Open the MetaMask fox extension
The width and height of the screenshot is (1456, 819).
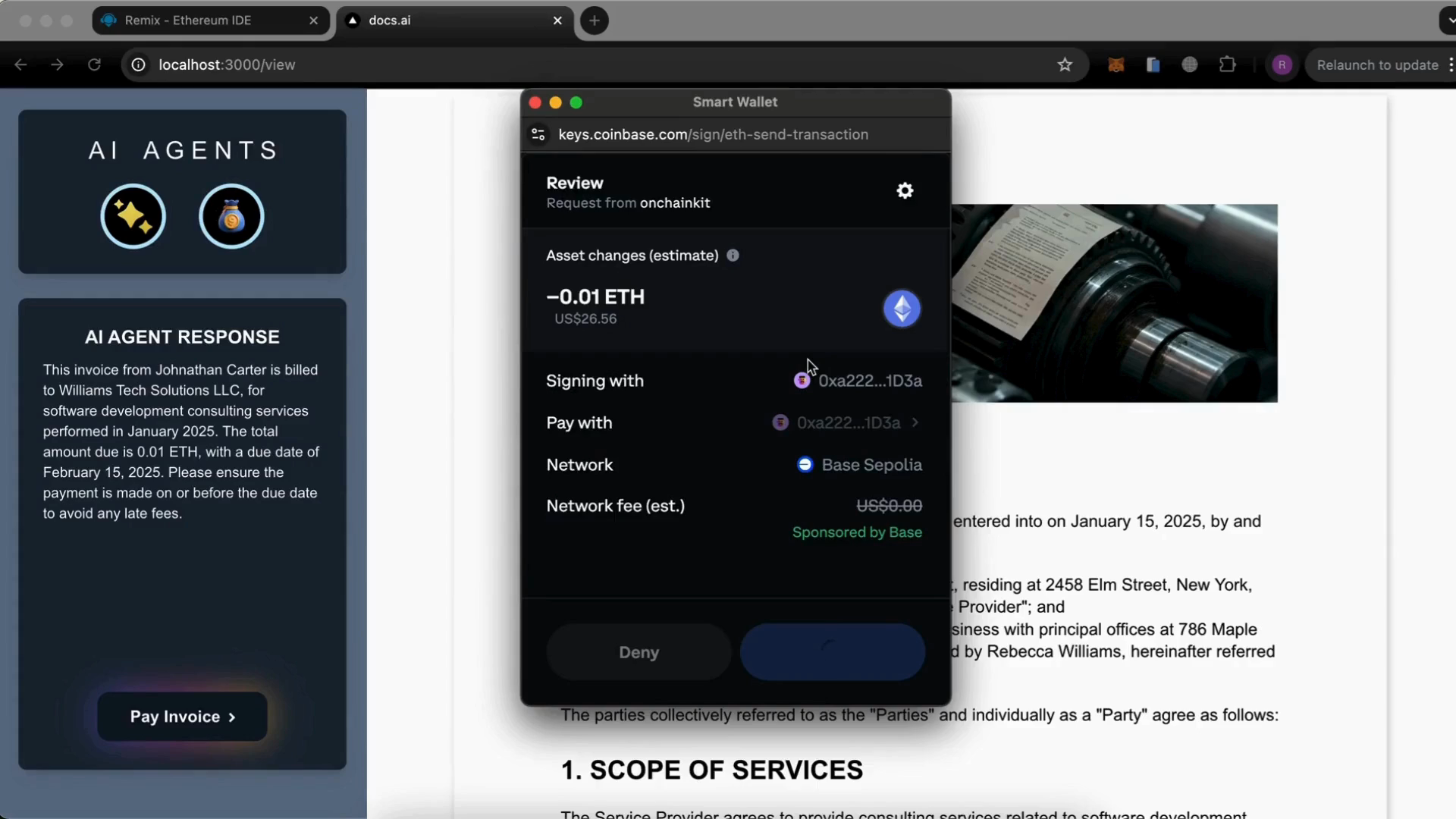[1116, 65]
